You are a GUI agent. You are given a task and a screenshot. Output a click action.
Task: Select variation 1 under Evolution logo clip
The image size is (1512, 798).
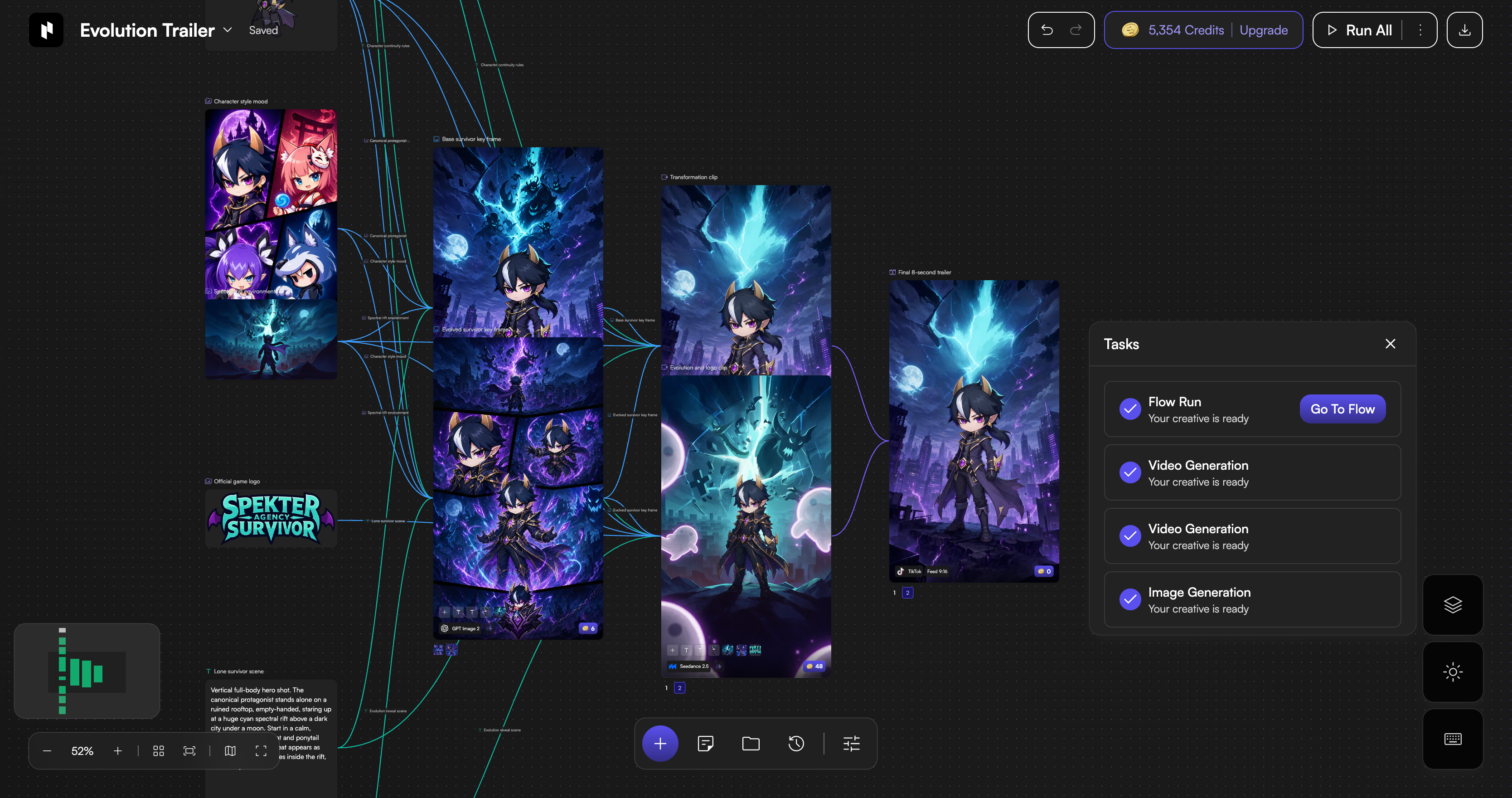666,688
